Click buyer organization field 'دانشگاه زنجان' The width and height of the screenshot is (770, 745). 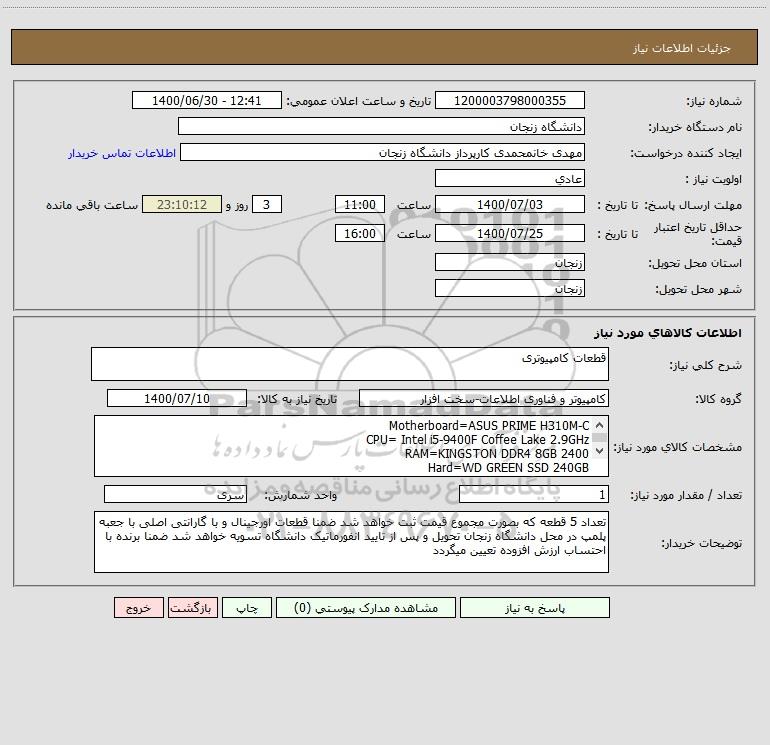click(381, 126)
